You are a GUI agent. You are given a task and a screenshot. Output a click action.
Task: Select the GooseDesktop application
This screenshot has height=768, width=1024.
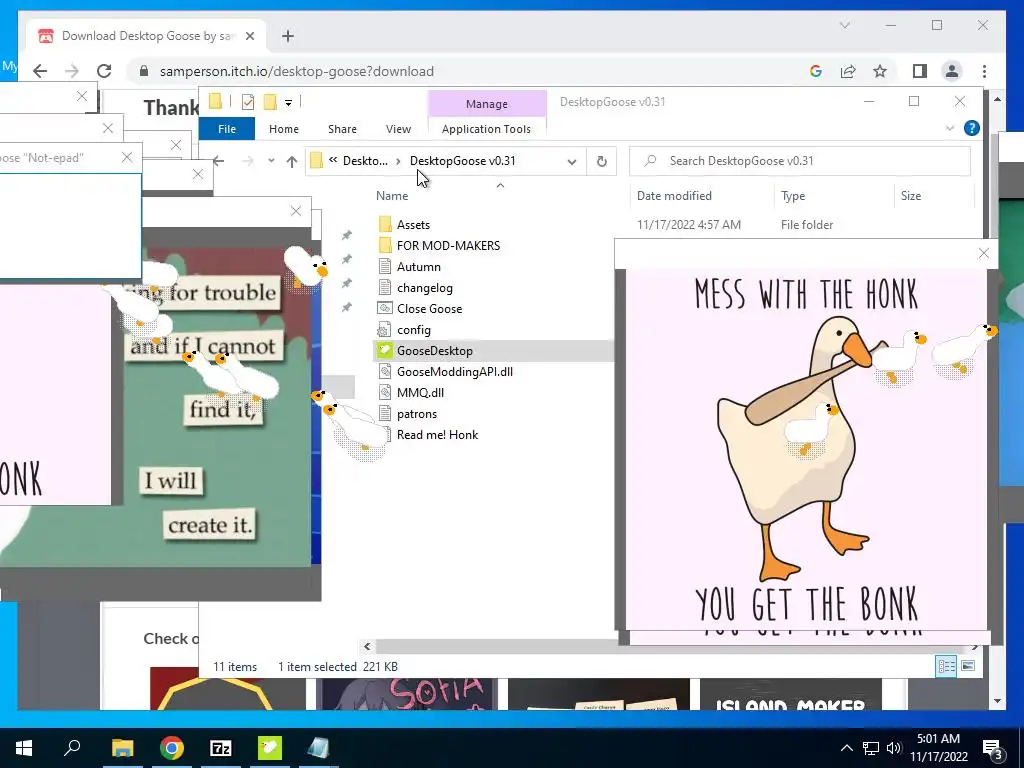[434, 351]
